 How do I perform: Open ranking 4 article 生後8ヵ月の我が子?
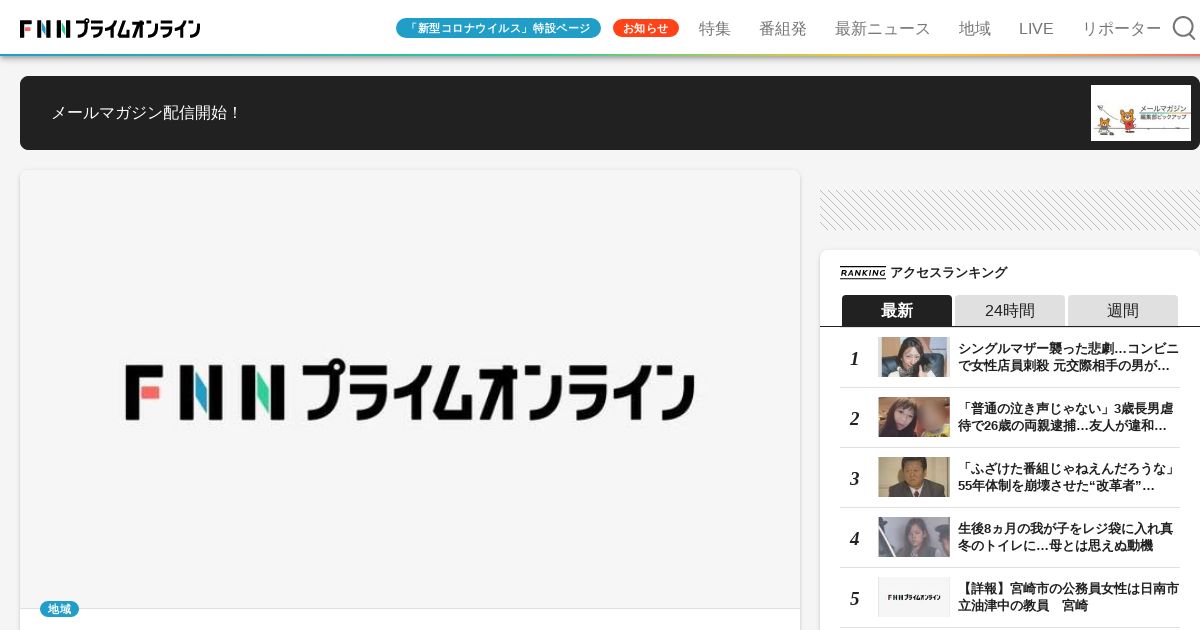[x=1066, y=537]
